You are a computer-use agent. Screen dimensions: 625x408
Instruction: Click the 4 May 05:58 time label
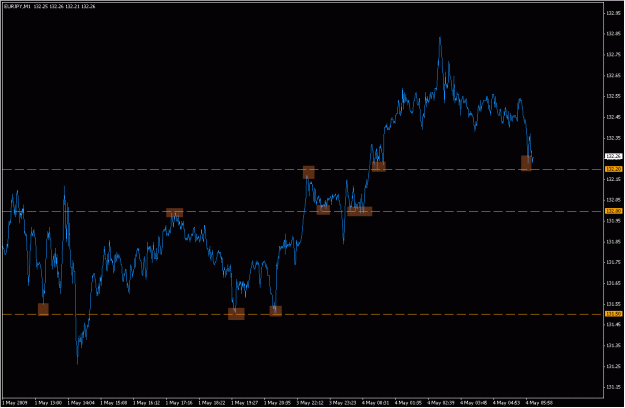coord(539,403)
